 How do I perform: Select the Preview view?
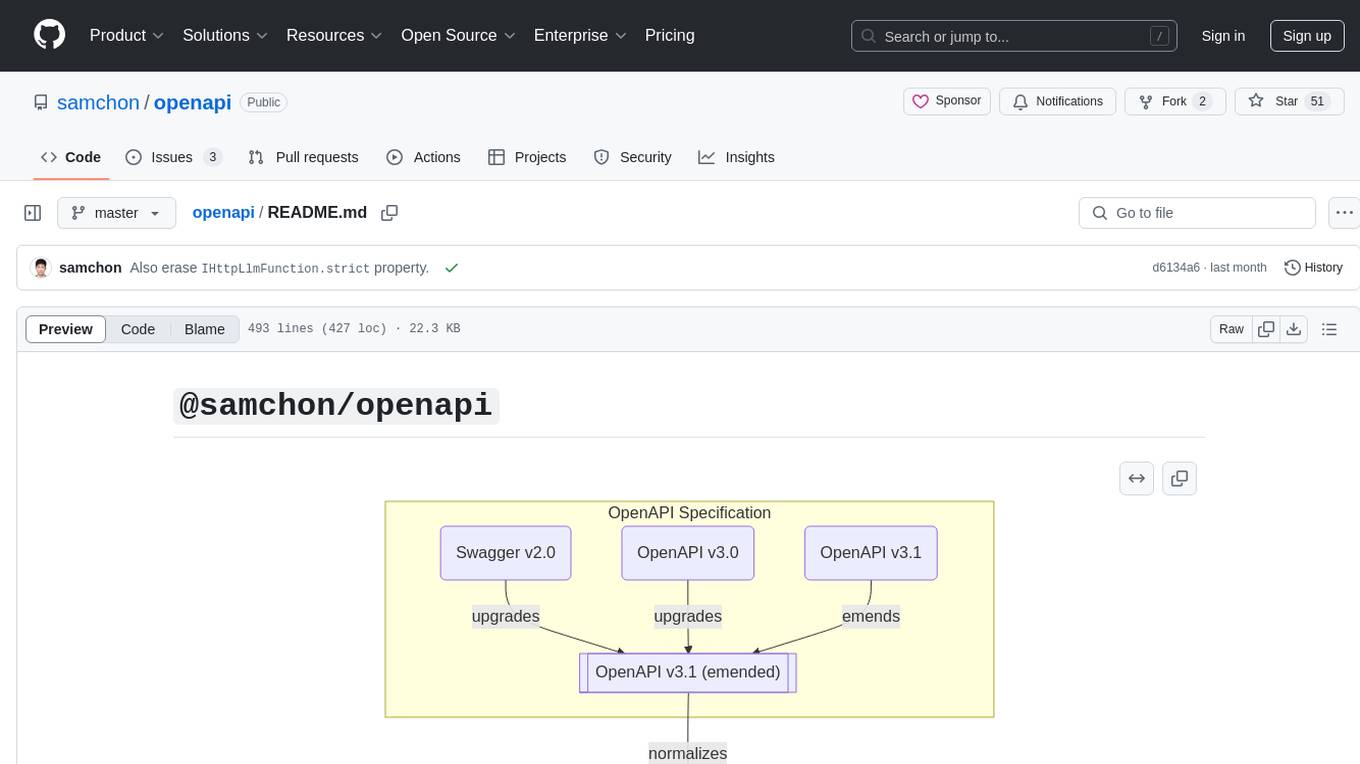(66, 329)
